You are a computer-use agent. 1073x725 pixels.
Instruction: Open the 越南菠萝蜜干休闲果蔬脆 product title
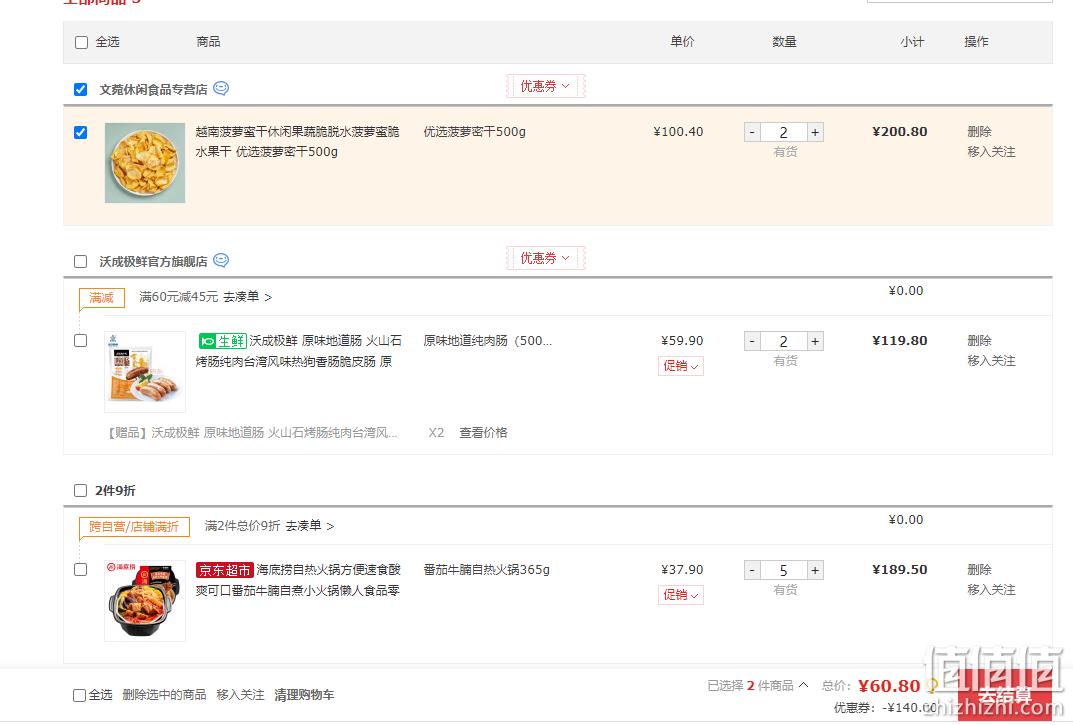[298, 142]
